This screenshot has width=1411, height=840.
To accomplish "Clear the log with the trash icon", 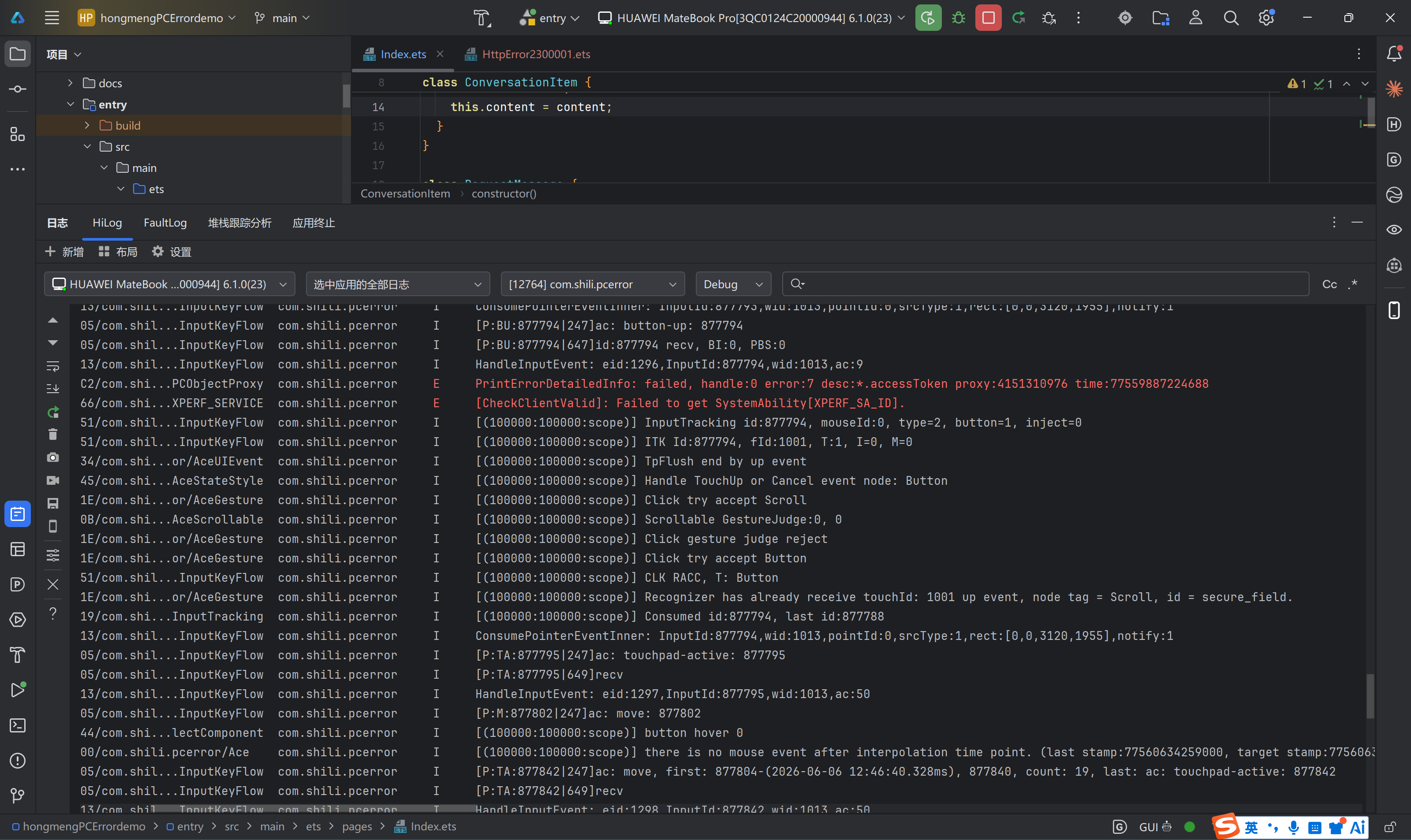I will (52, 435).
